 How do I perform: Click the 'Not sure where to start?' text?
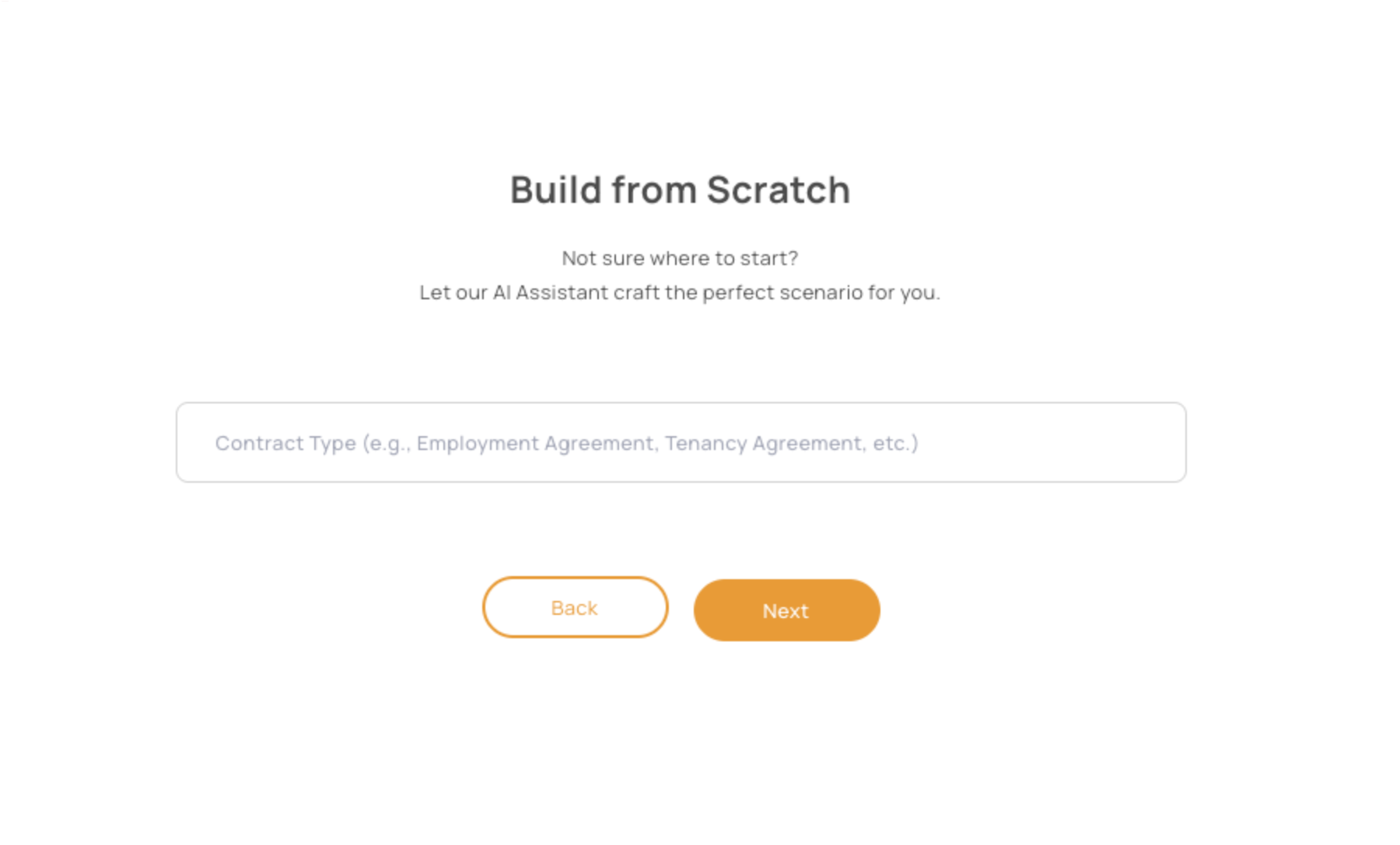coord(680,258)
